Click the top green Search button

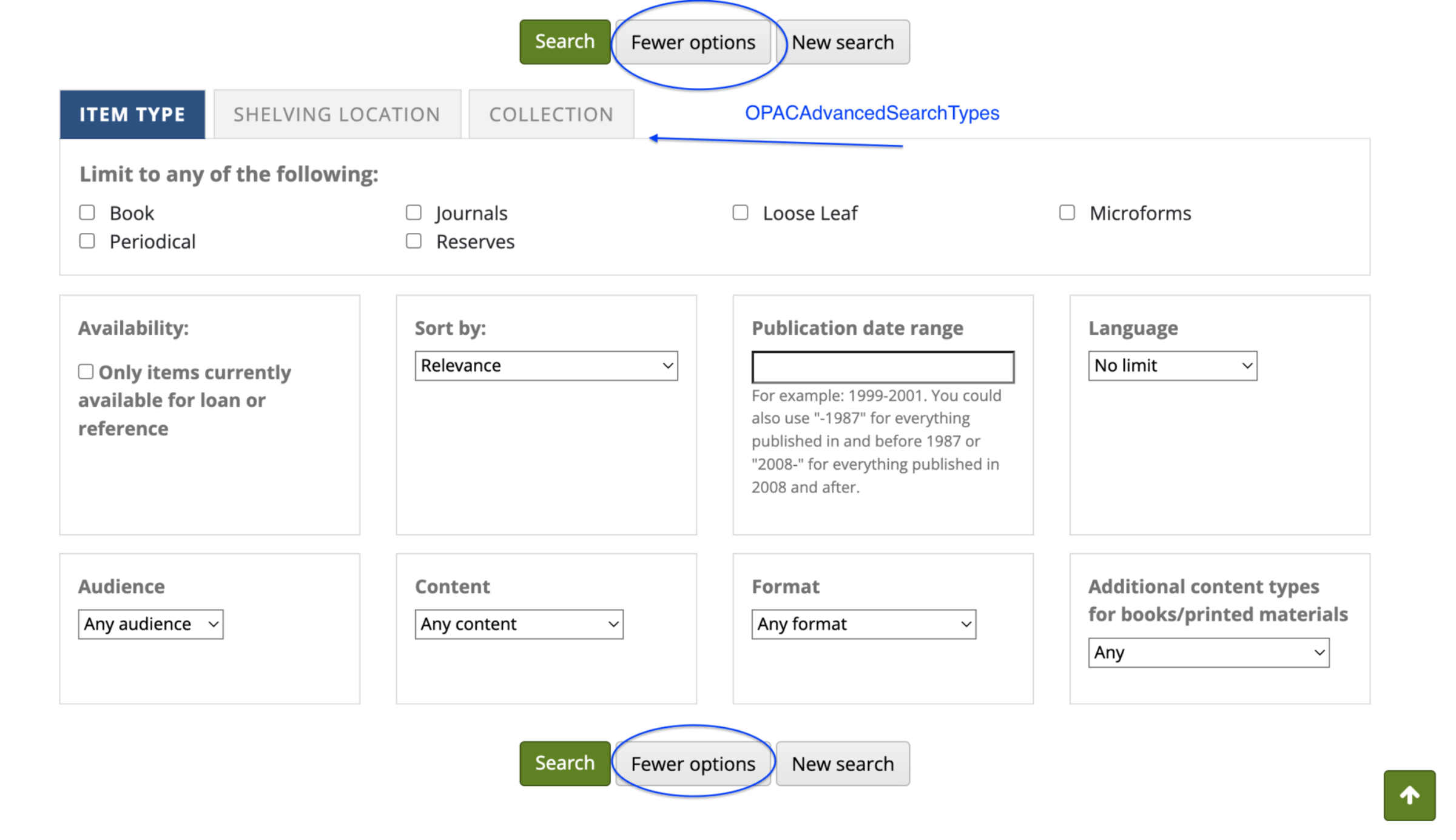564,42
